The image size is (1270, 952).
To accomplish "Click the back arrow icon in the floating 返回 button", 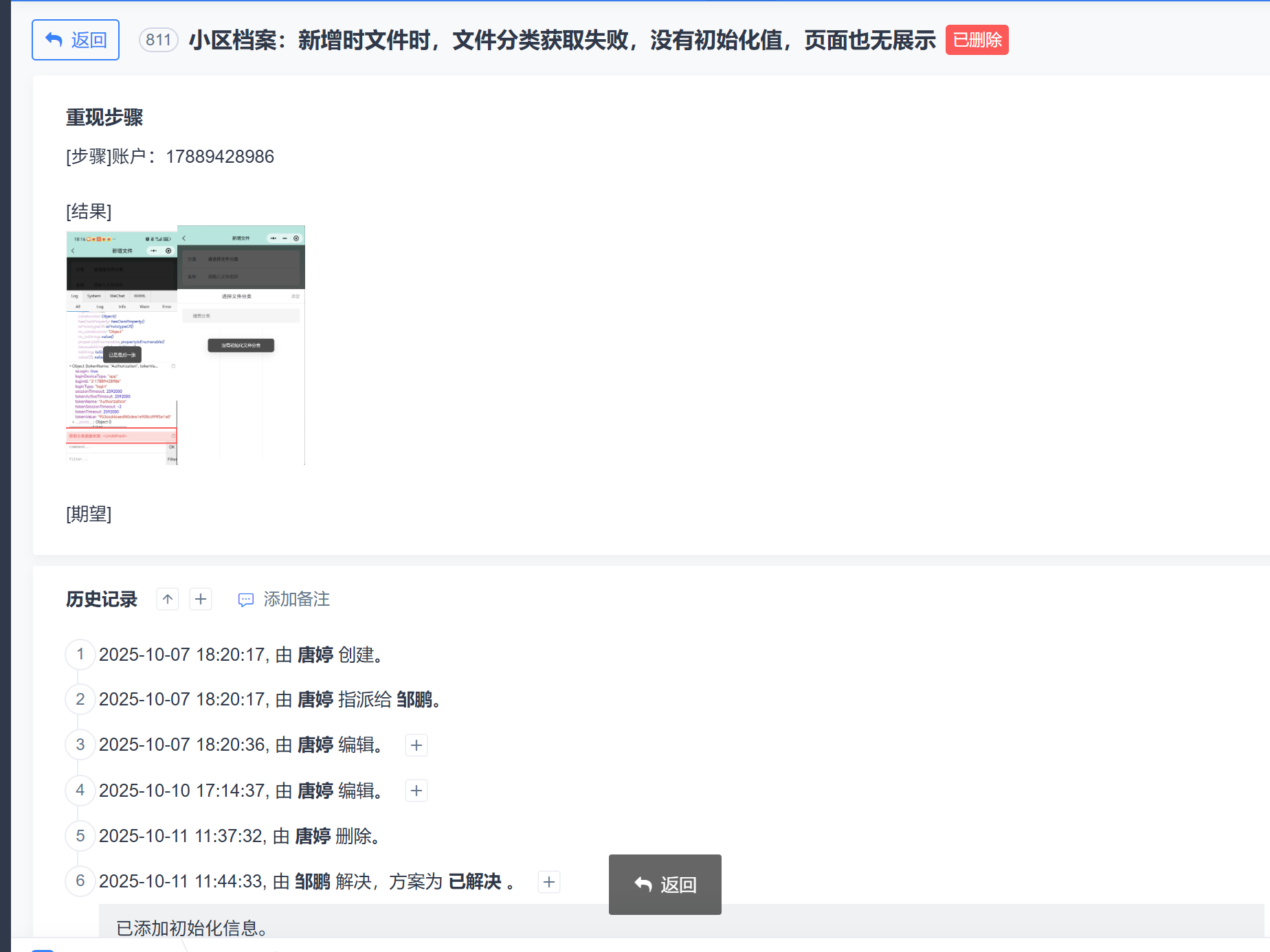I will [x=643, y=885].
